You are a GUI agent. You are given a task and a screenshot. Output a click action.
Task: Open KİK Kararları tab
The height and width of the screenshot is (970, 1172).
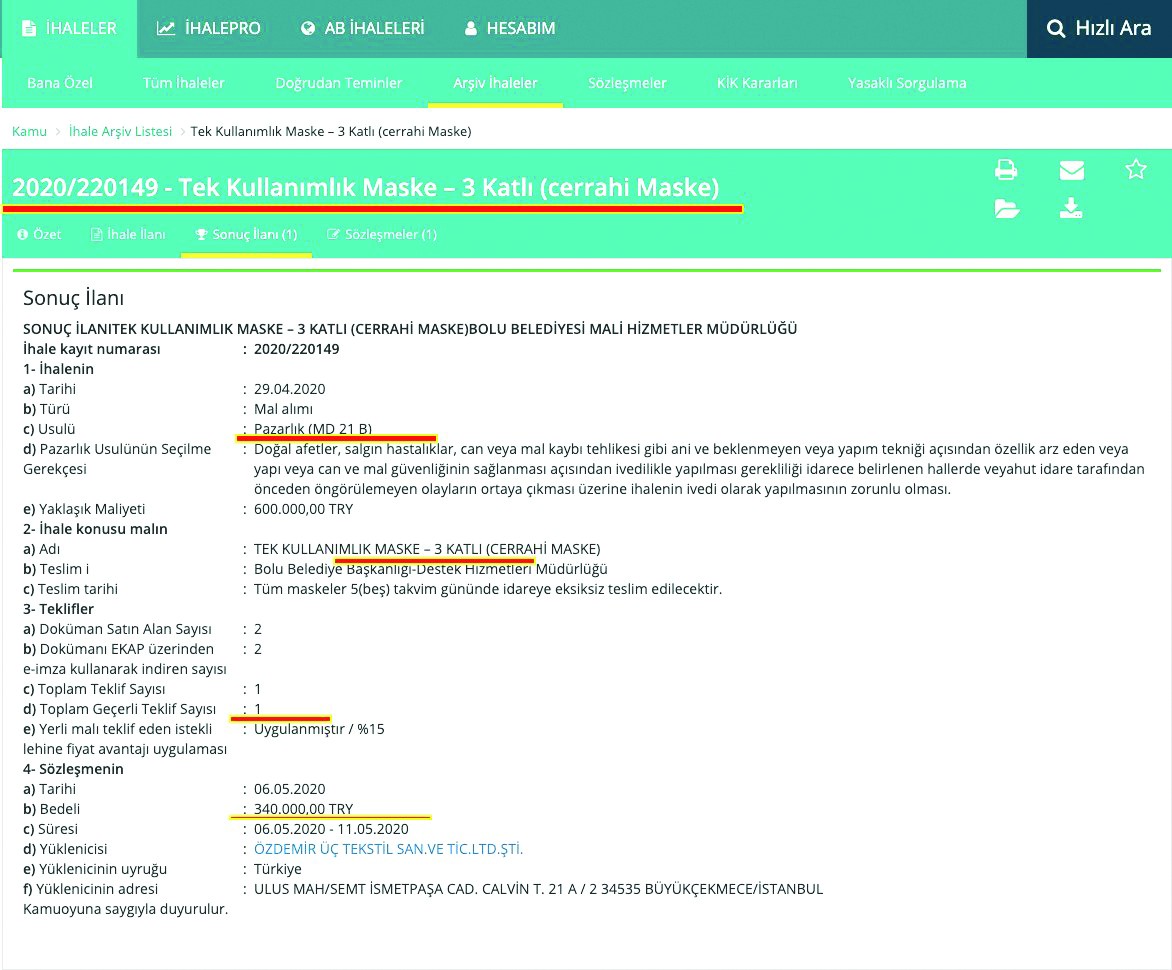pos(757,83)
